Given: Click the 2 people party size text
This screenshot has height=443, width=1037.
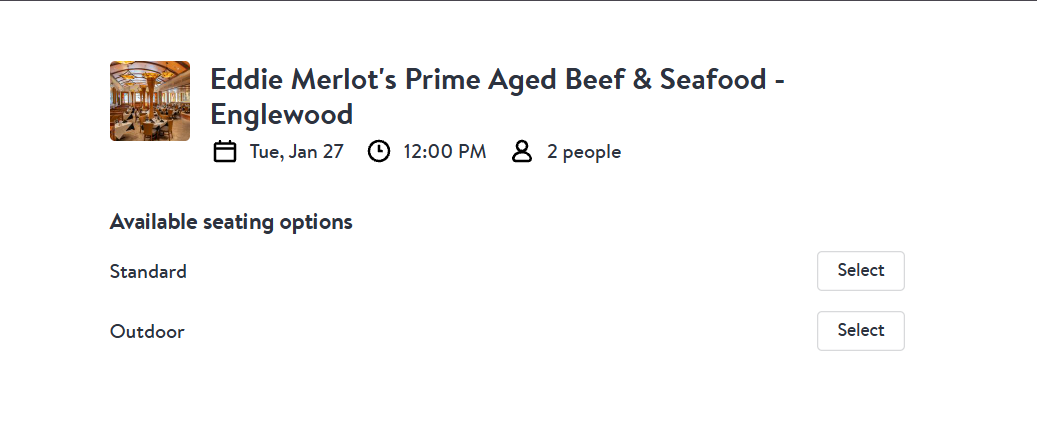Looking at the screenshot, I should pos(584,152).
